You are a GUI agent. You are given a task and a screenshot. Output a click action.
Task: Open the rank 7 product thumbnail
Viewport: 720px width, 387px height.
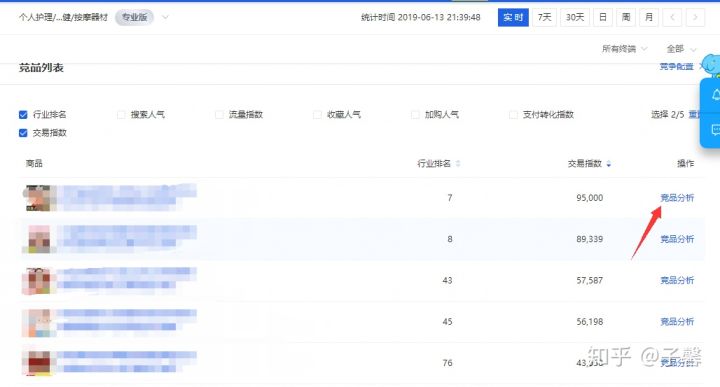tap(39, 198)
